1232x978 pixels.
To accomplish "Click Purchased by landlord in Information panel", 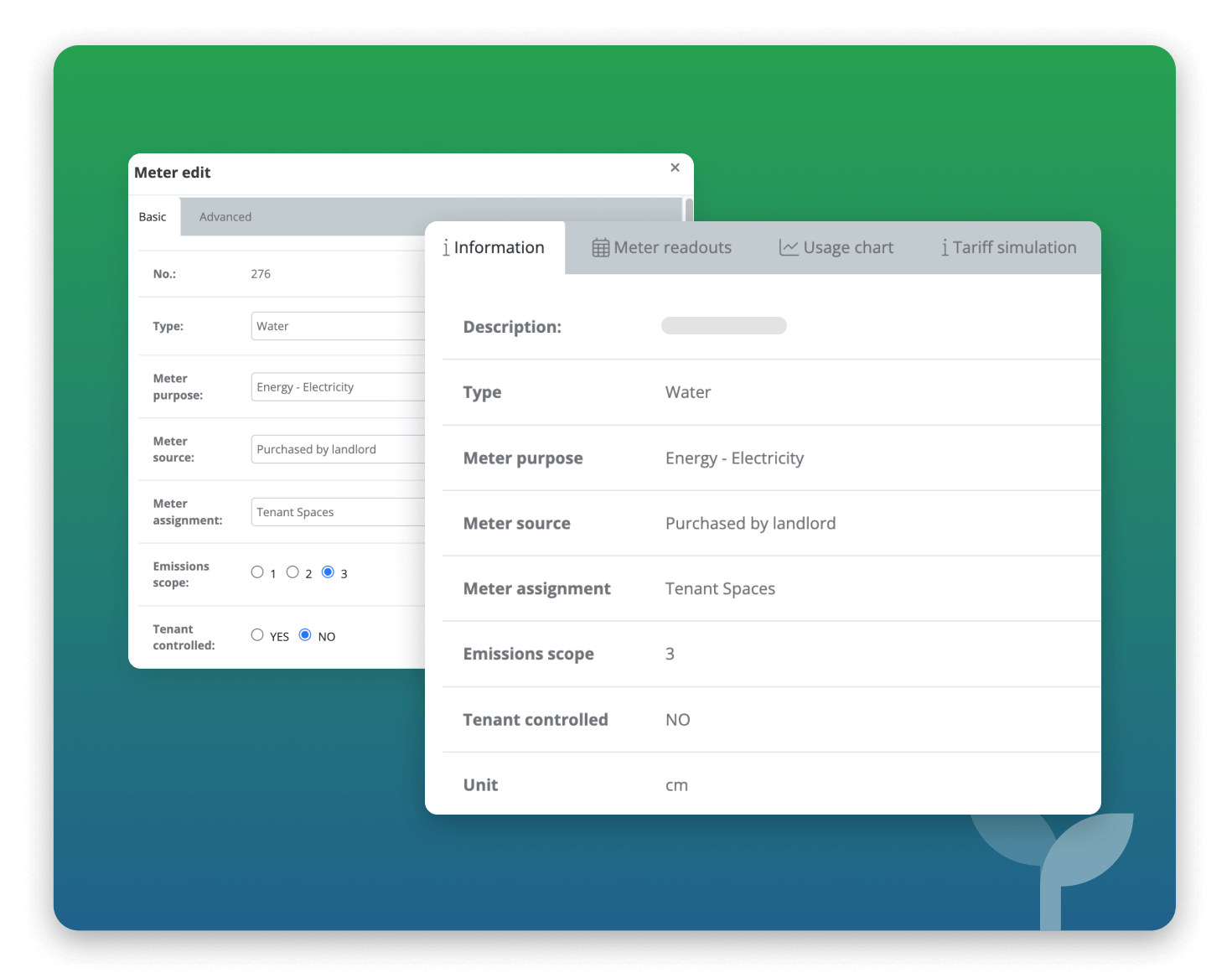I will [750, 524].
